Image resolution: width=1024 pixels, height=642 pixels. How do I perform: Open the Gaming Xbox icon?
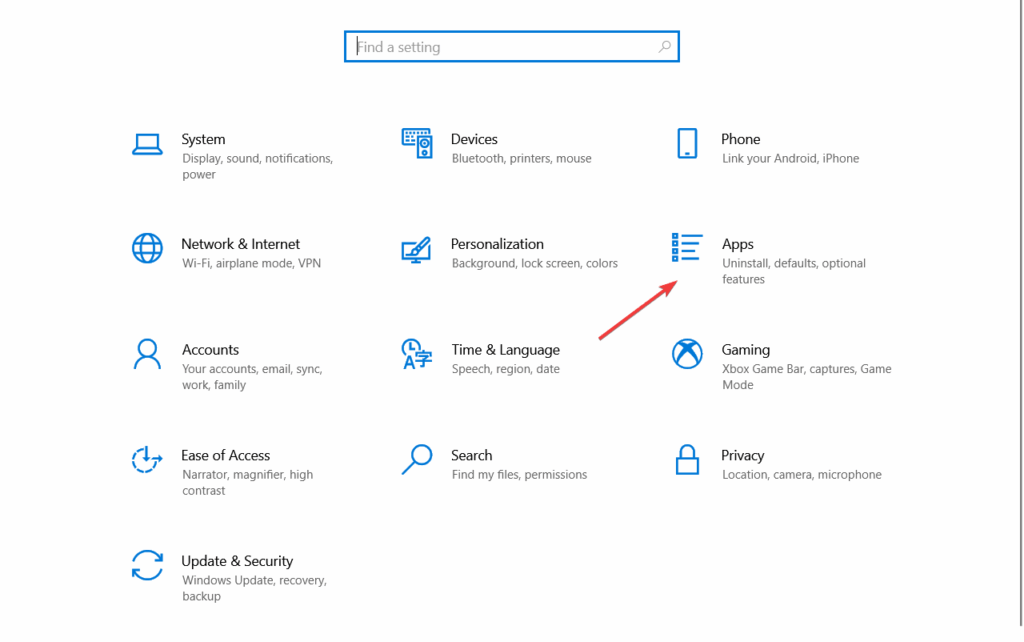tap(687, 353)
